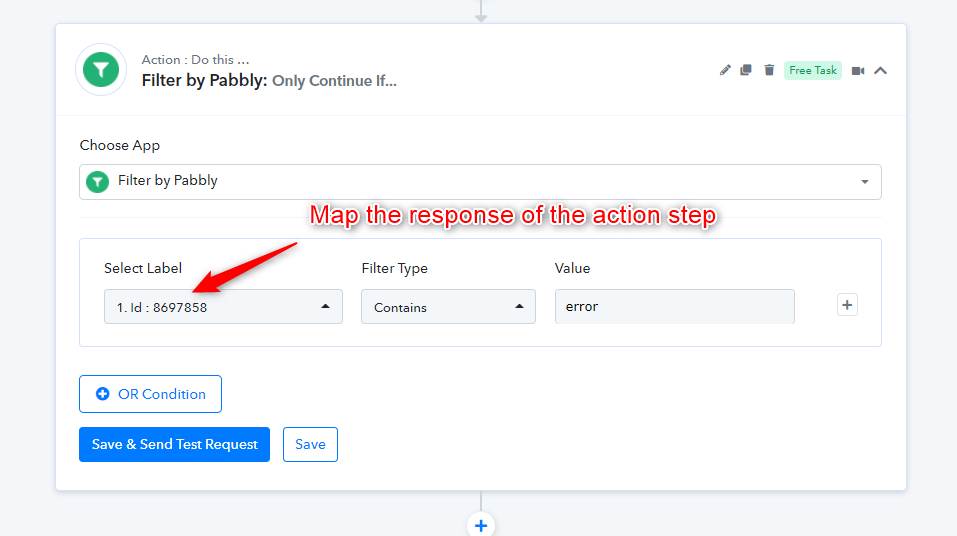Click the Filter by Pabbly text in app selector
This screenshot has width=957, height=536.
[168, 181]
